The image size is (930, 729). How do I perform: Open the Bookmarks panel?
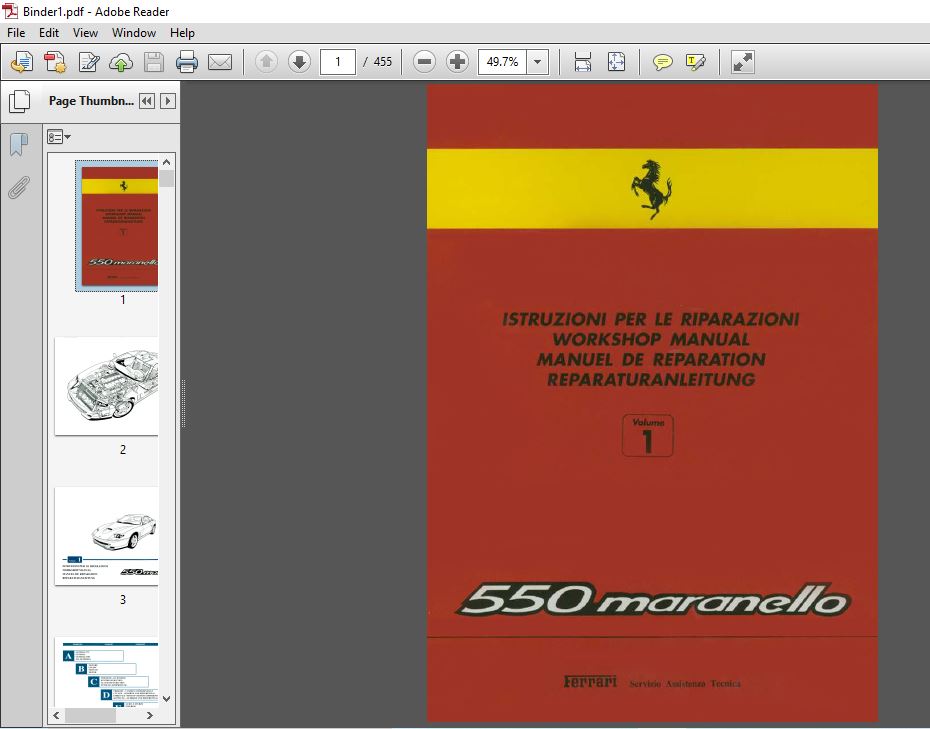pyautogui.click(x=19, y=144)
